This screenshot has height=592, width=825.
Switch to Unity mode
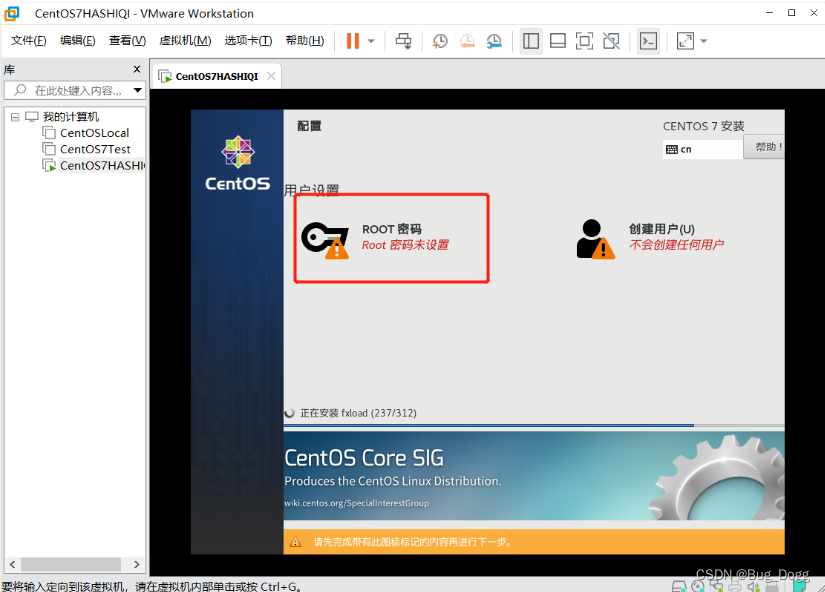pos(611,41)
